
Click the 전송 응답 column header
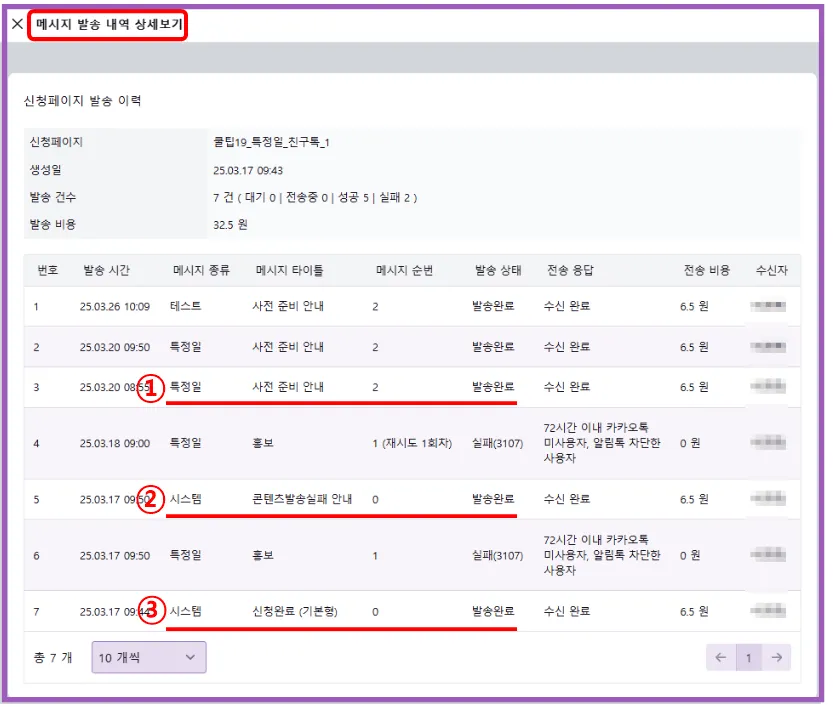(x=570, y=270)
